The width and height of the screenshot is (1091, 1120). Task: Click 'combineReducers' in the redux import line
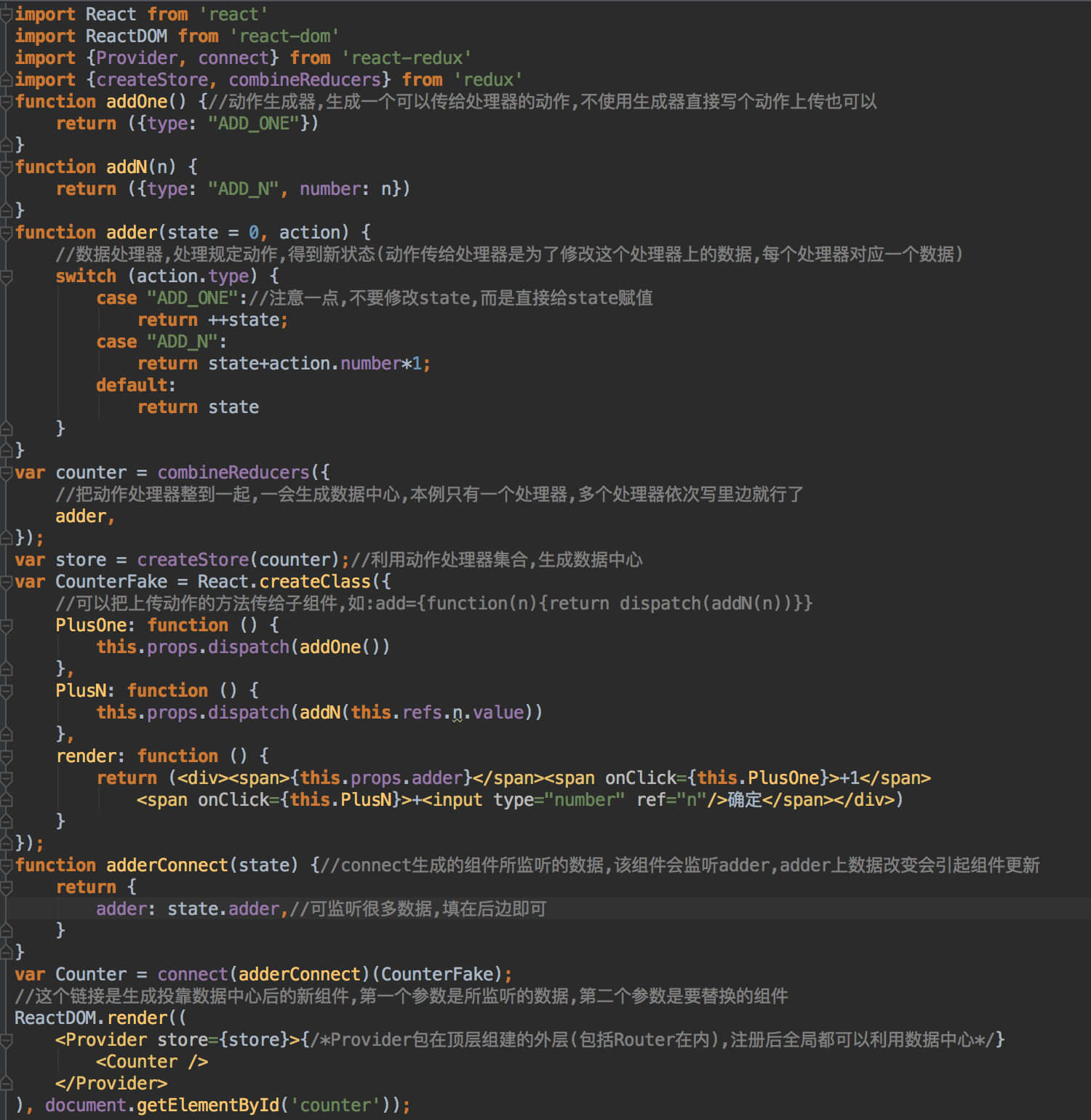(305, 80)
